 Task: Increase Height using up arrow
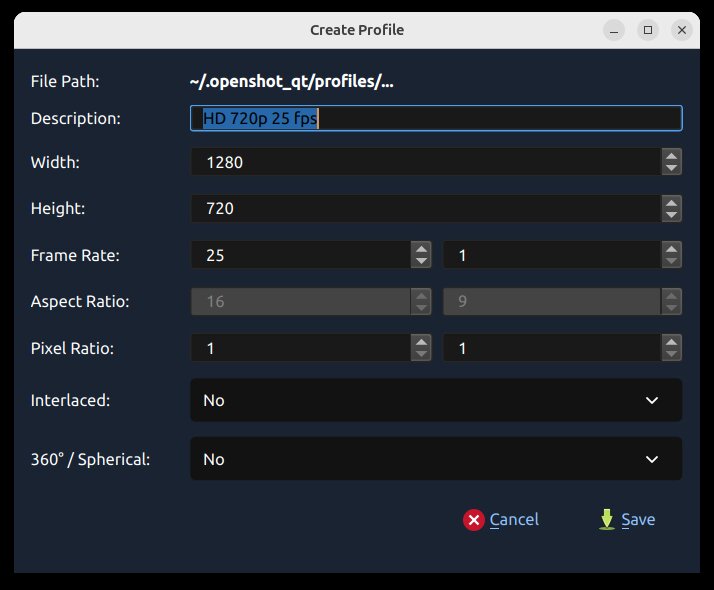pos(672,202)
